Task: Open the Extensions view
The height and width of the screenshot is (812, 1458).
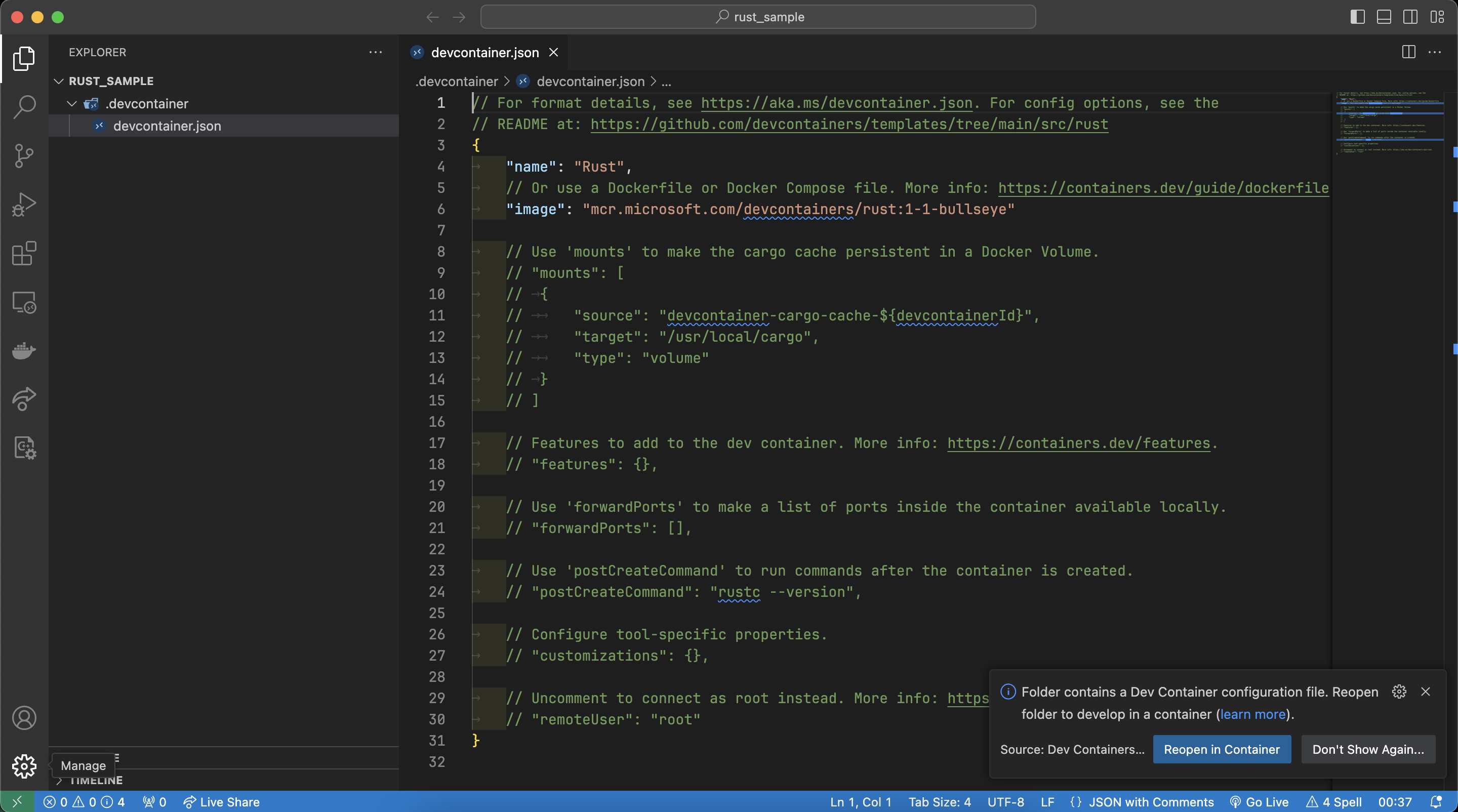Action: pyautogui.click(x=24, y=254)
